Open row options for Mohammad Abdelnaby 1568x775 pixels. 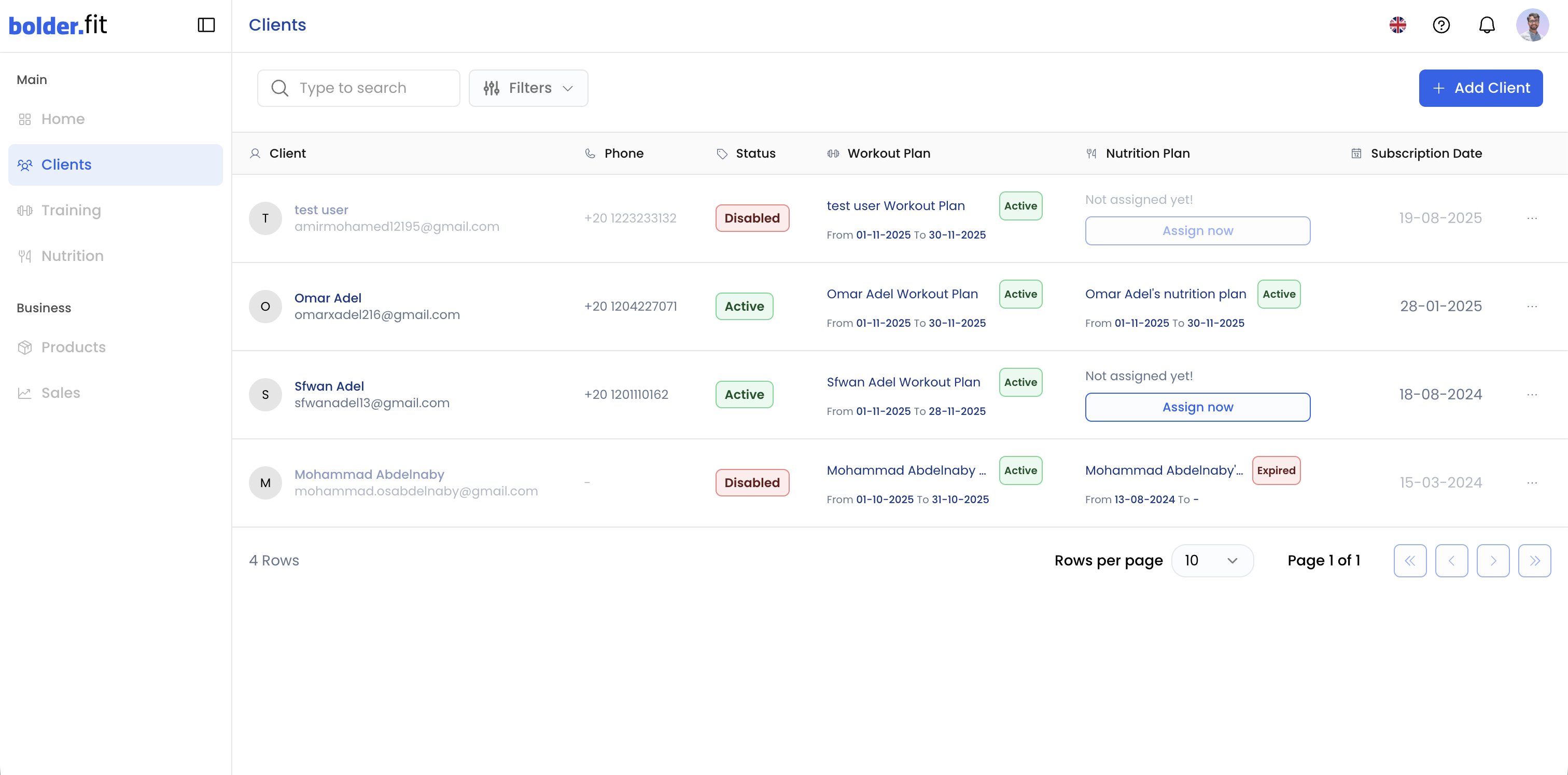pyautogui.click(x=1532, y=483)
